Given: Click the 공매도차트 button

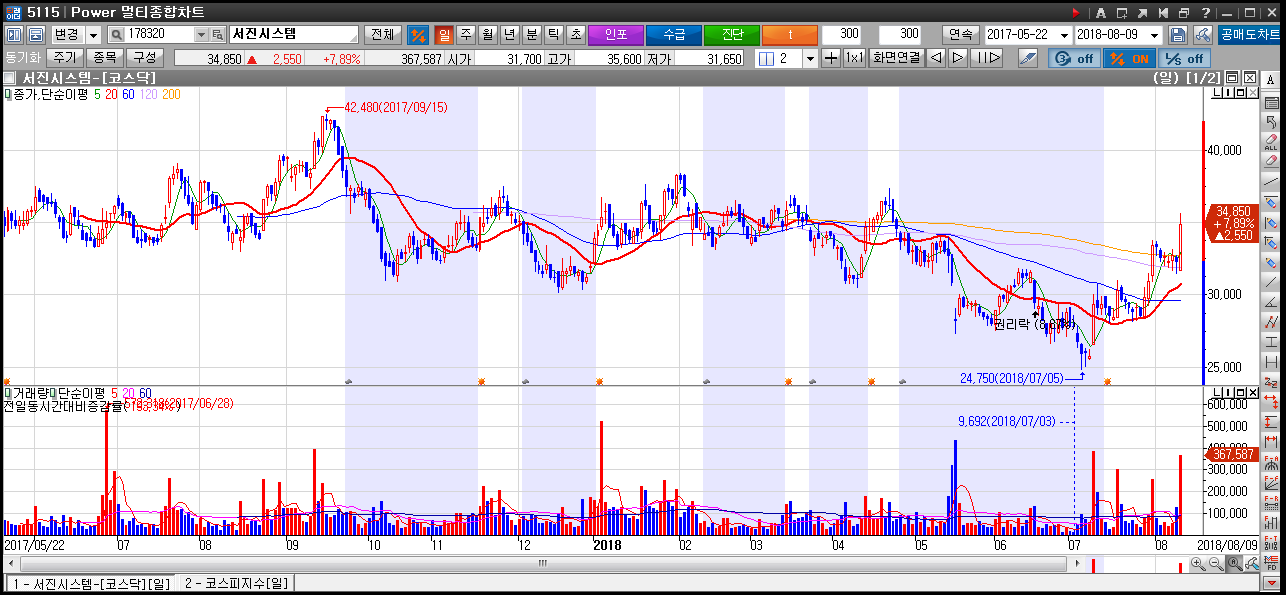Looking at the screenshot, I should click(x=1247, y=34).
